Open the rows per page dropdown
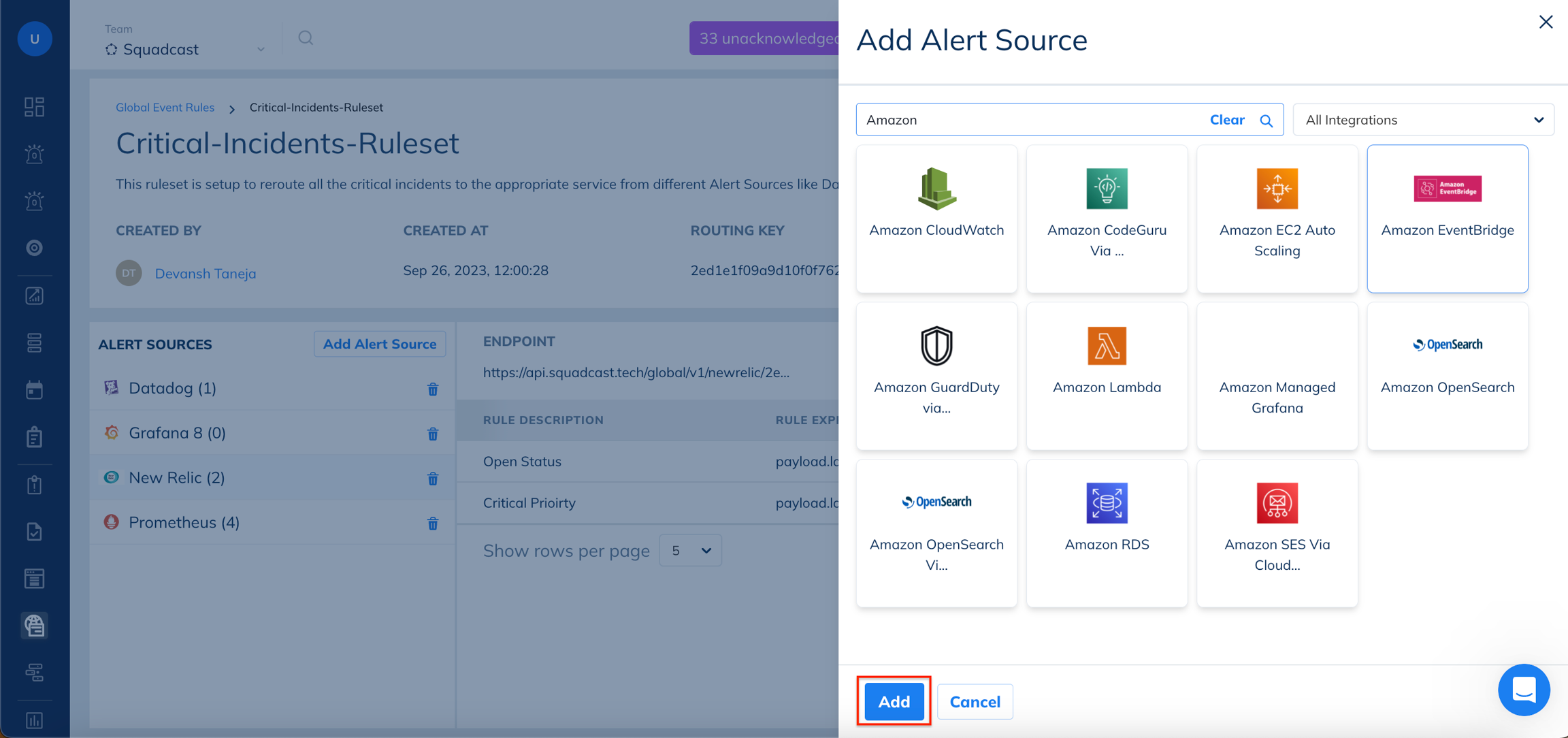Image resolution: width=1568 pixels, height=738 pixels. point(690,550)
